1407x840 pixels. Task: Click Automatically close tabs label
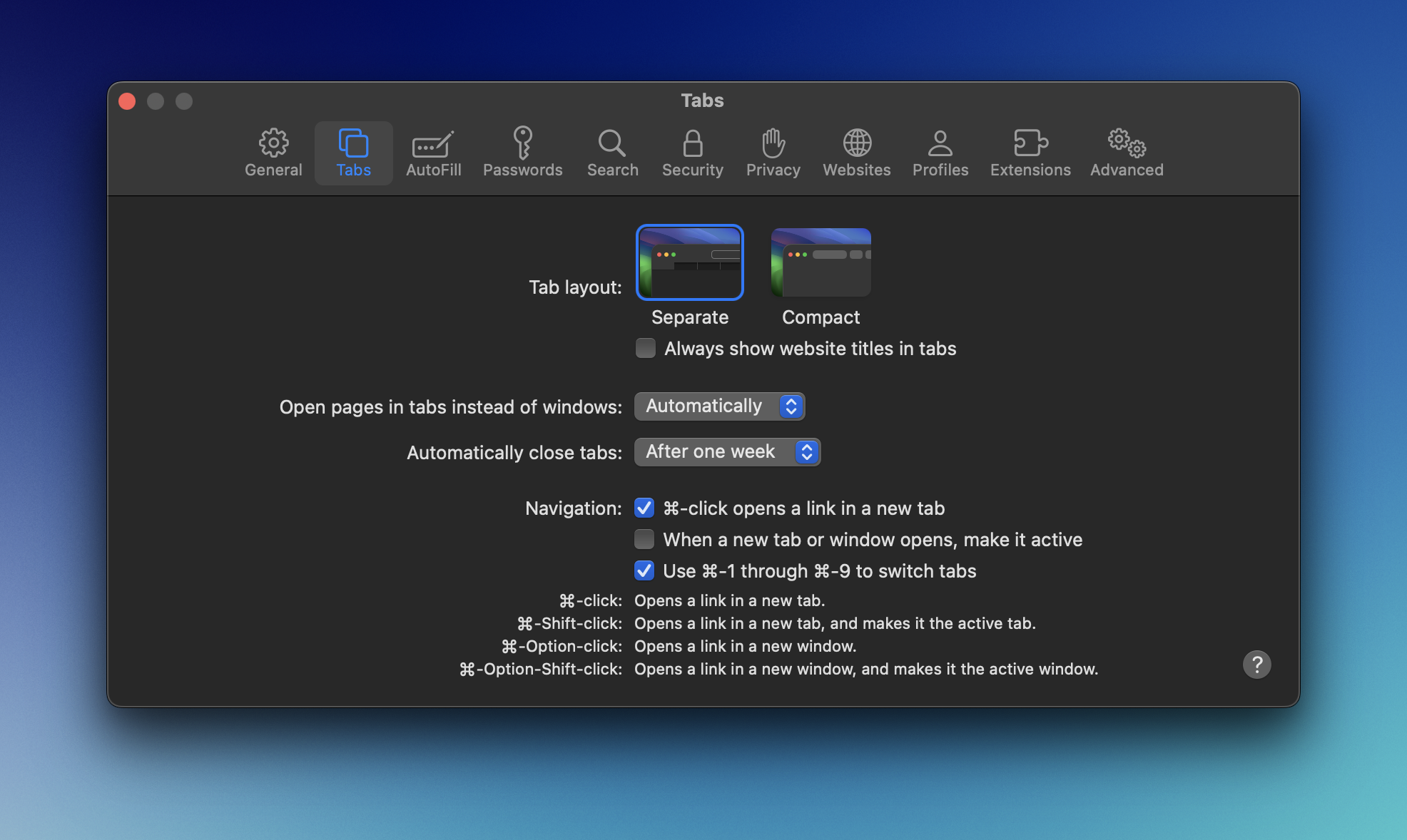pos(514,453)
